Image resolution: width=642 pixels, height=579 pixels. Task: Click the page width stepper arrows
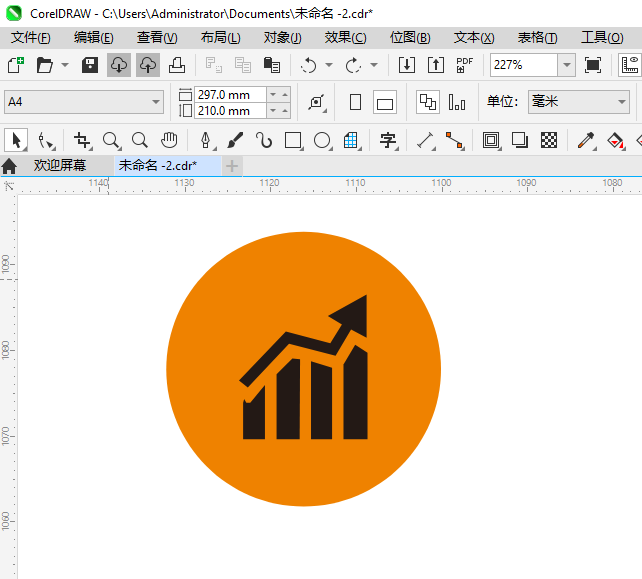(279, 95)
